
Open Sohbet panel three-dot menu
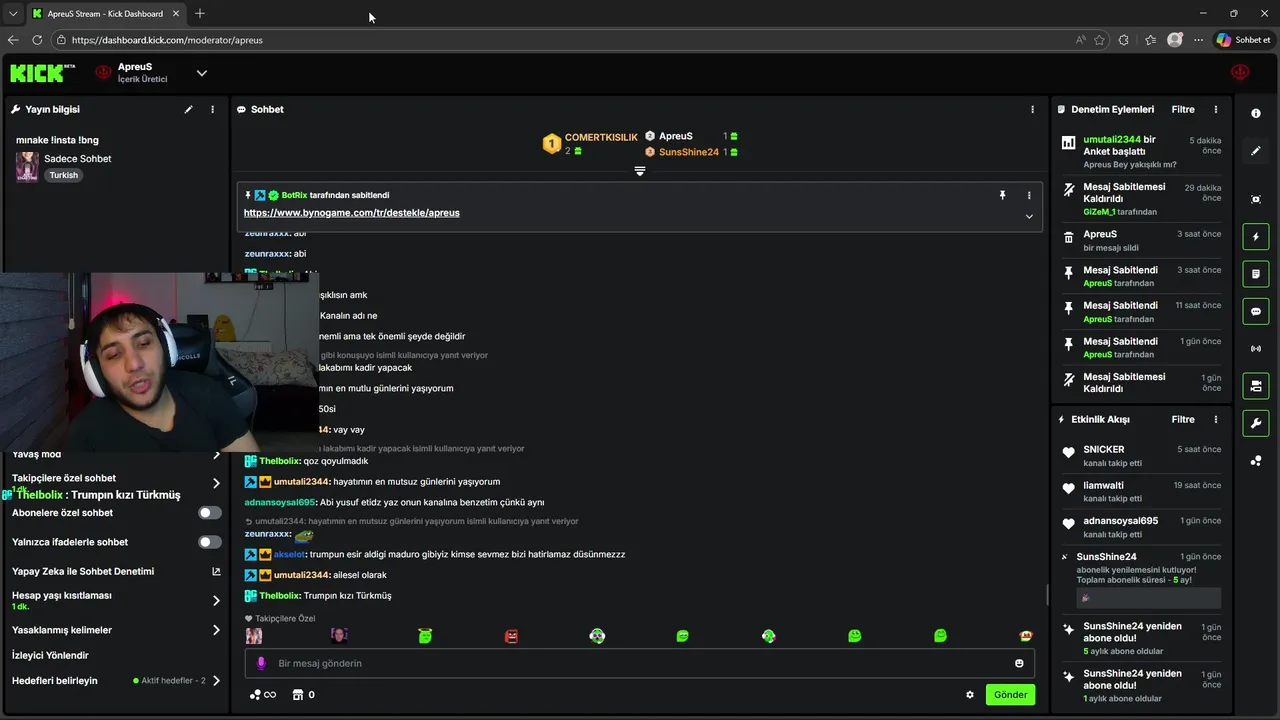click(x=1032, y=109)
